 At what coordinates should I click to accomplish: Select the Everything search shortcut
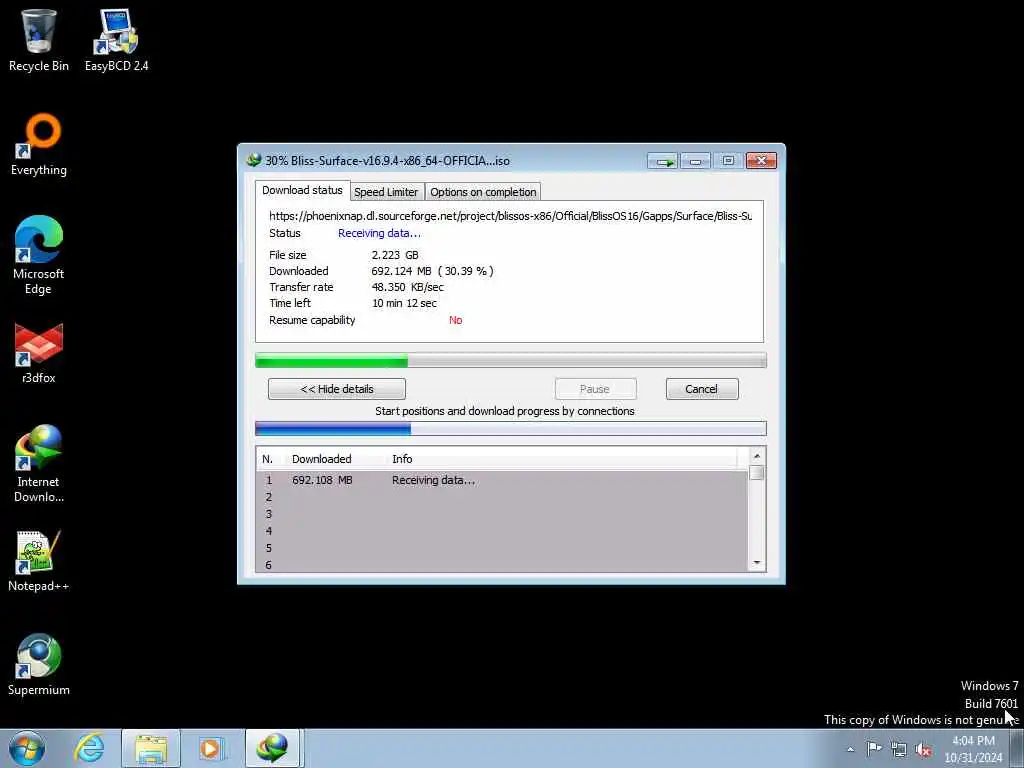pyautogui.click(x=39, y=145)
